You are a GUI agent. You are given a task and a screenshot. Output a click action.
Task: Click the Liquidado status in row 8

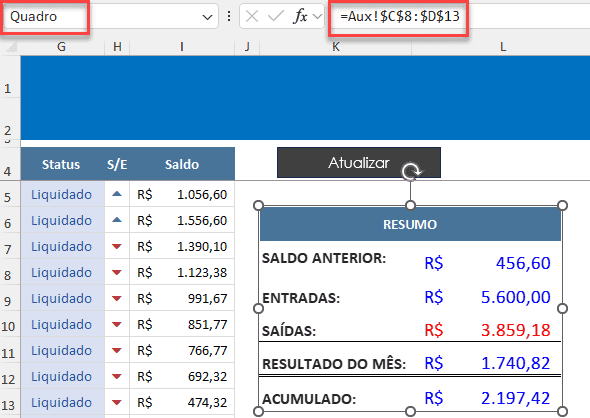[61, 272]
